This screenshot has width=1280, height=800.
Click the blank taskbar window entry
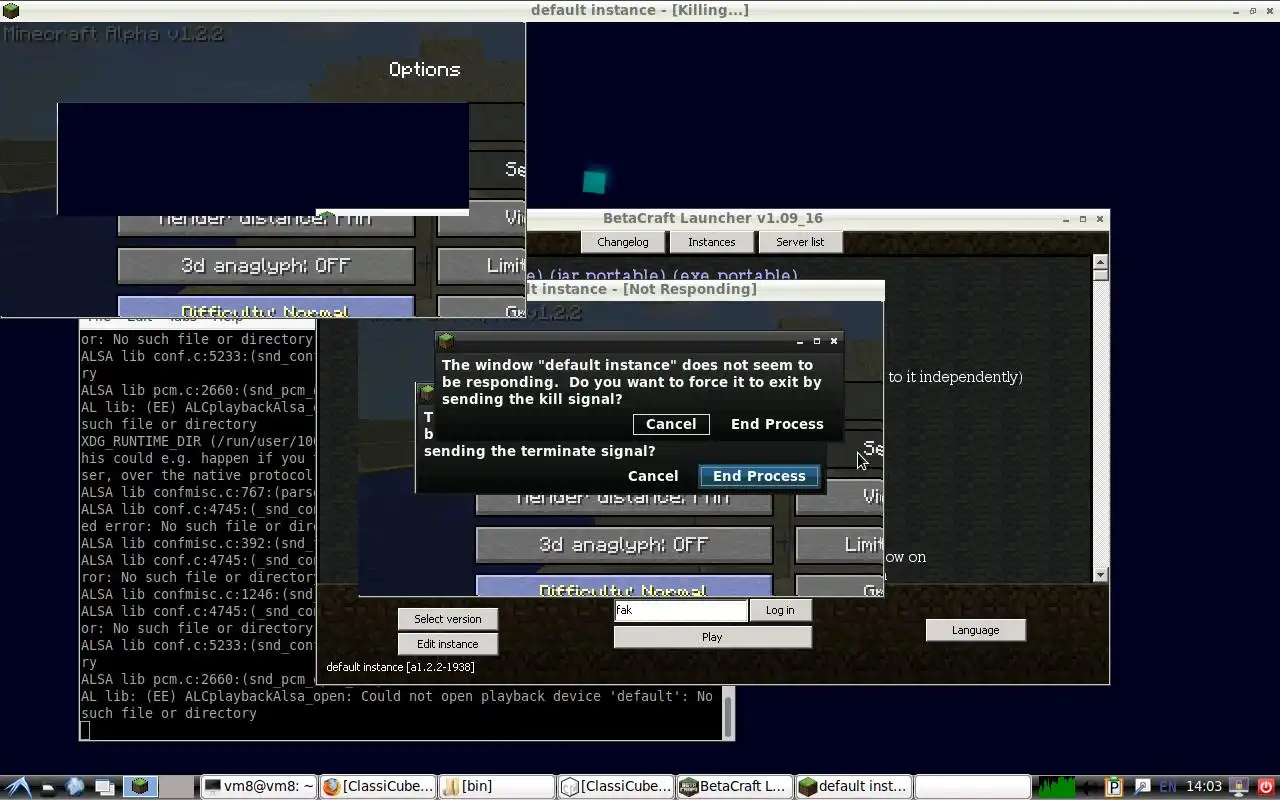click(973, 786)
